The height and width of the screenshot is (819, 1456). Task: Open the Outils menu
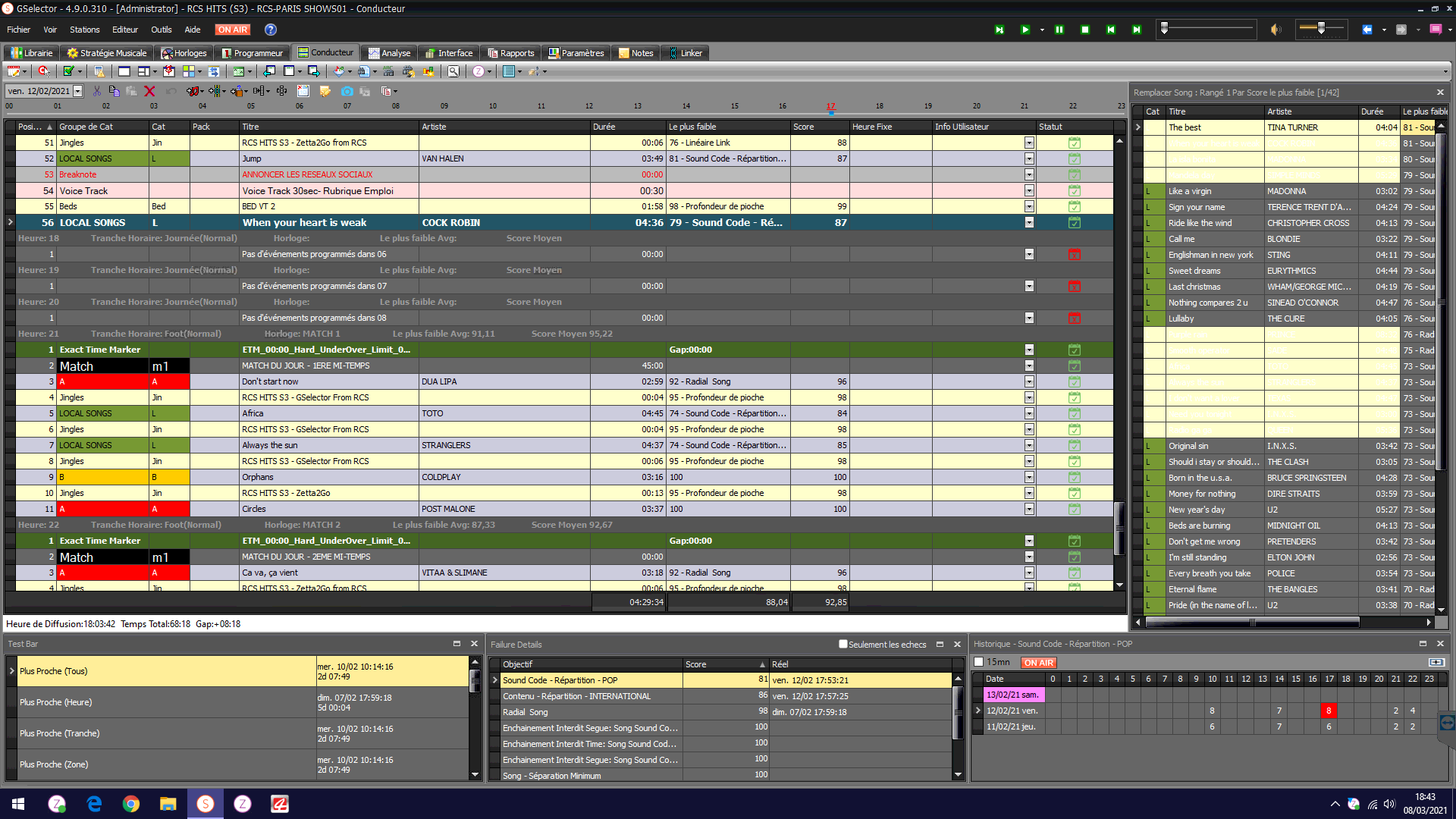point(161,30)
